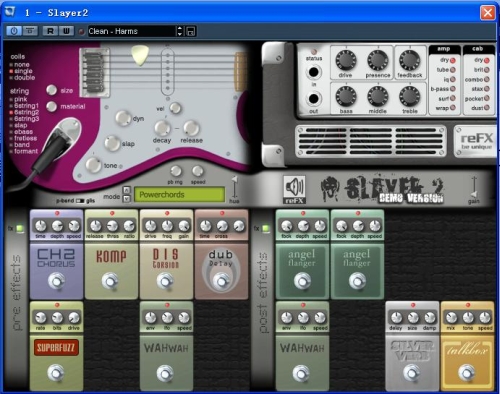
Task: Toggle the pre effects fx switch
Action: (x=20, y=229)
